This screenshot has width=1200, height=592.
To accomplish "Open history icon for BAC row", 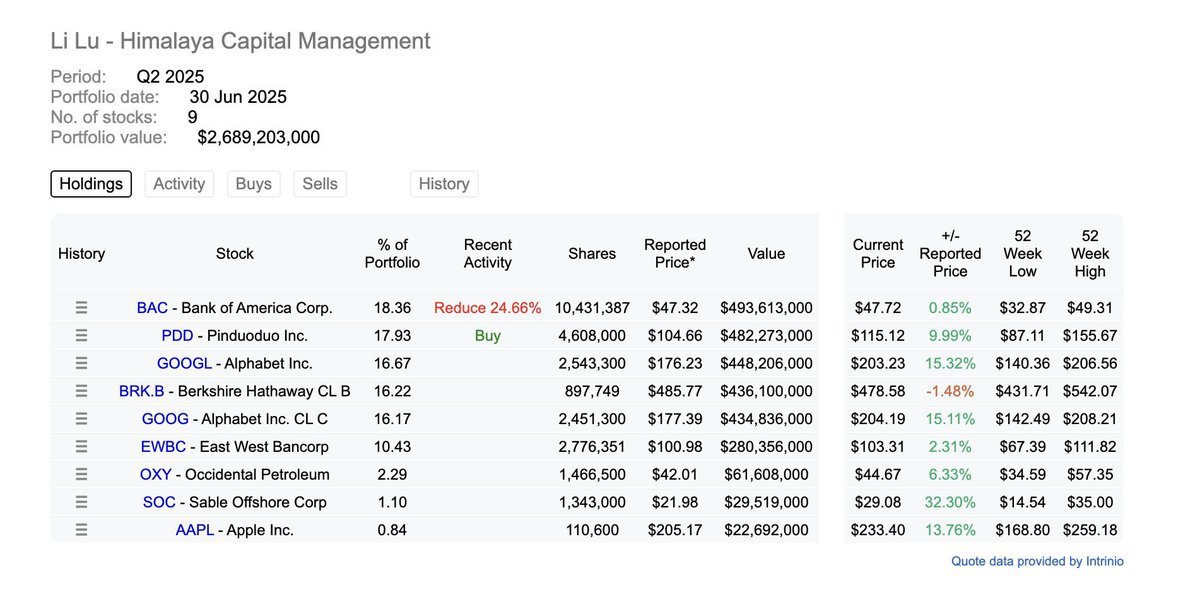I will [x=82, y=308].
